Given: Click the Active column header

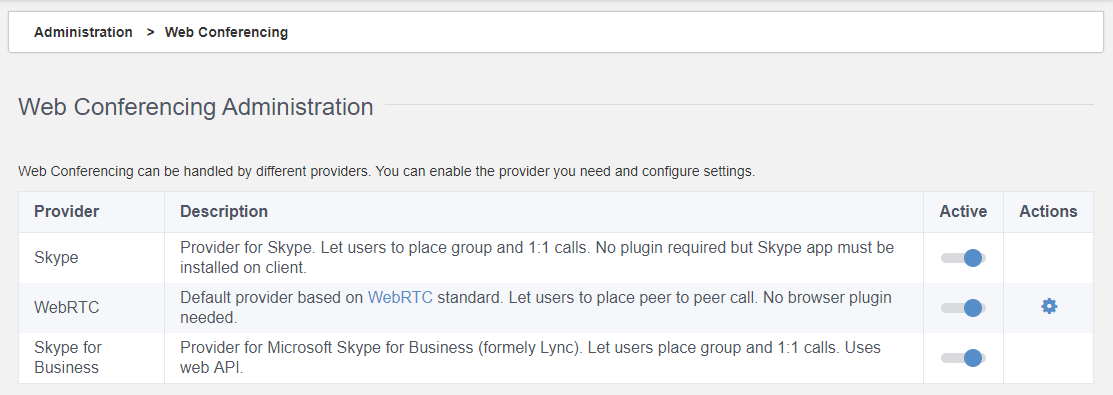Looking at the screenshot, I should click(963, 212).
